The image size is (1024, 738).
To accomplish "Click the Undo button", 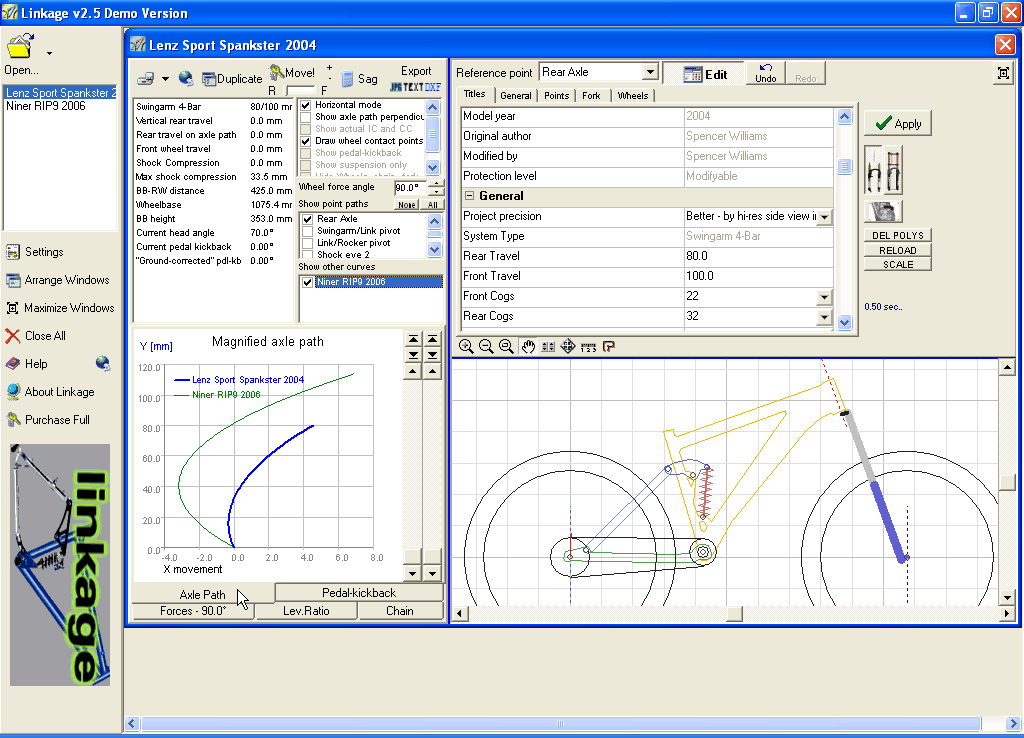I will coord(765,73).
